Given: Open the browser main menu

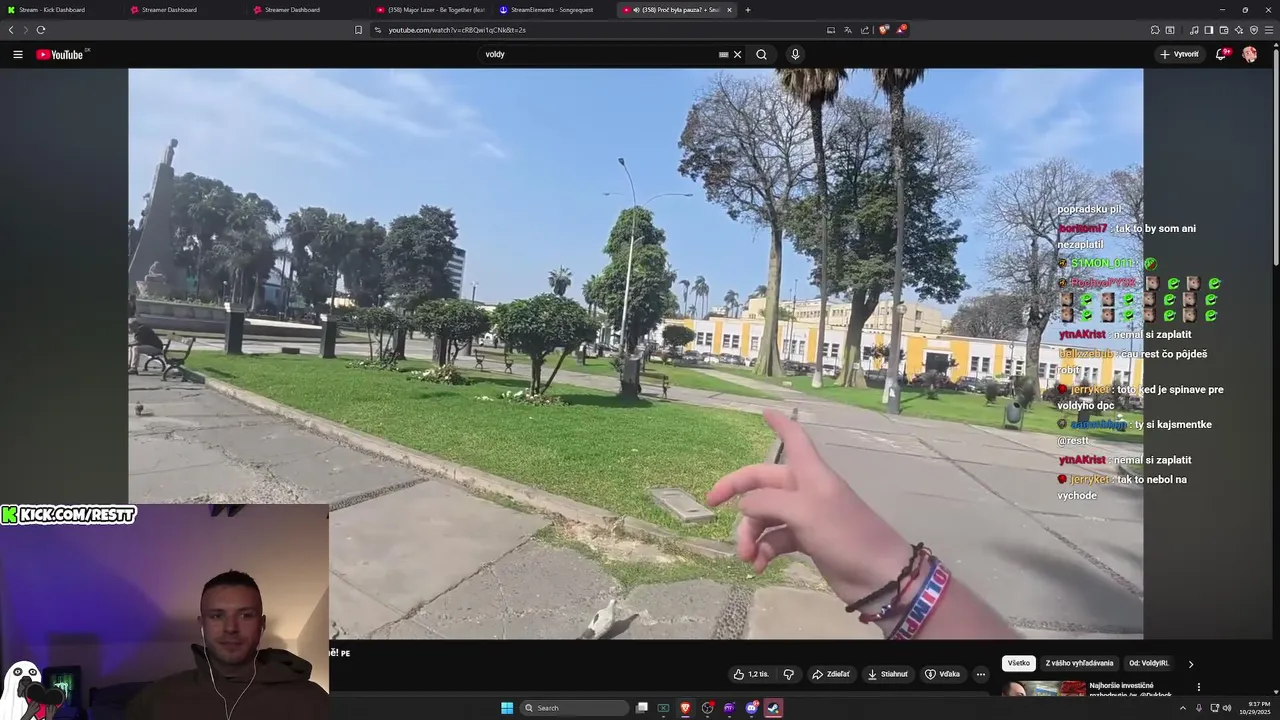Looking at the screenshot, I should (1269, 30).
